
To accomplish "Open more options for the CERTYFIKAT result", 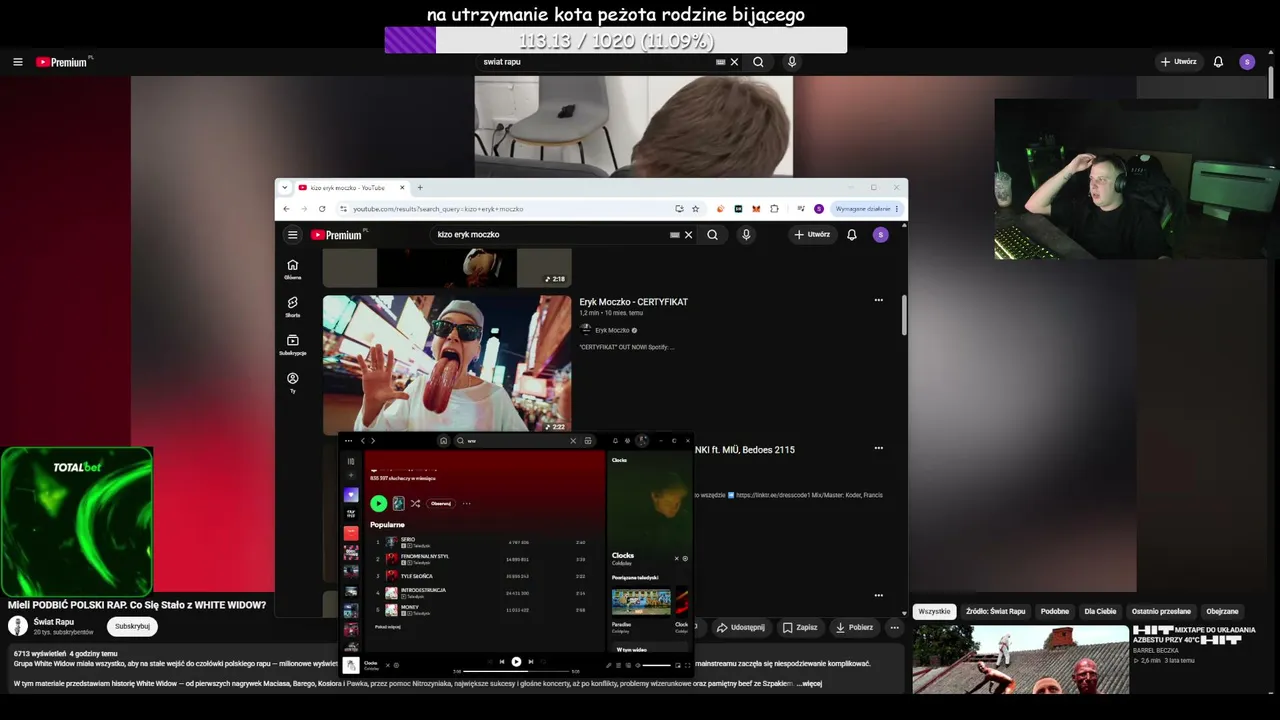I will 878,300.
